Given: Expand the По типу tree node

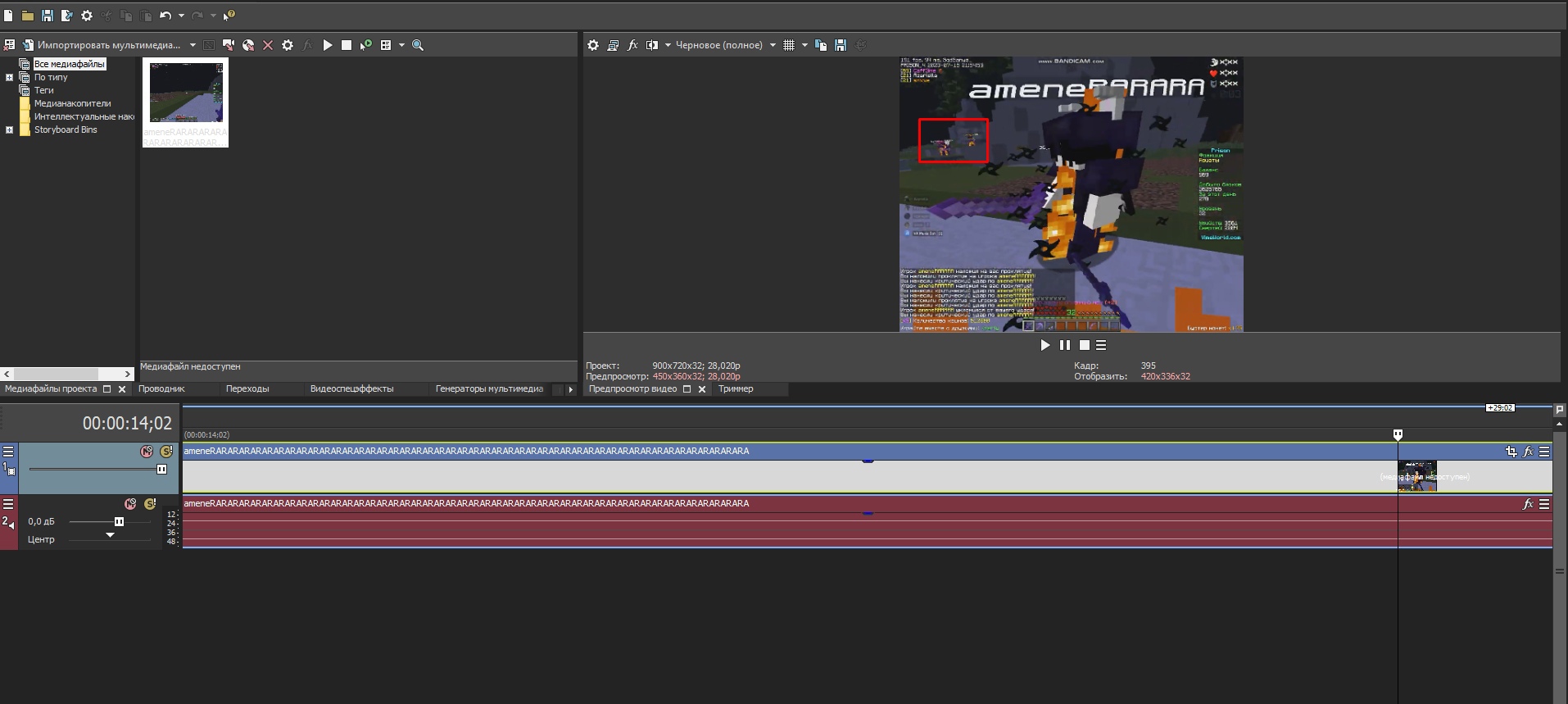Looking at the screenshot, I should tap(9, 78).
